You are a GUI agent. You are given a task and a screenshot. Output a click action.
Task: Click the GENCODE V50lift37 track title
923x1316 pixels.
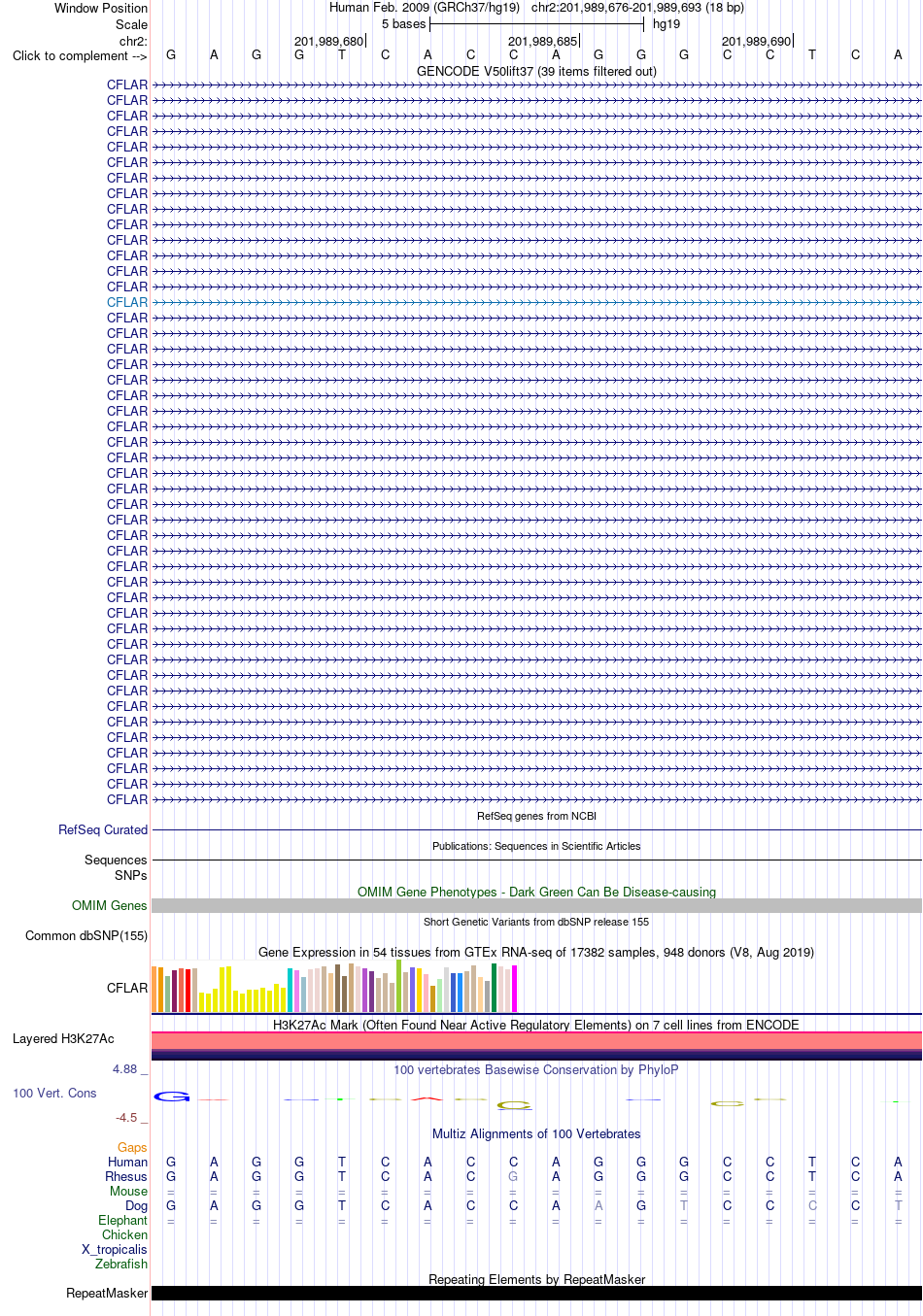pyautogui.click(x=536, y=71)
